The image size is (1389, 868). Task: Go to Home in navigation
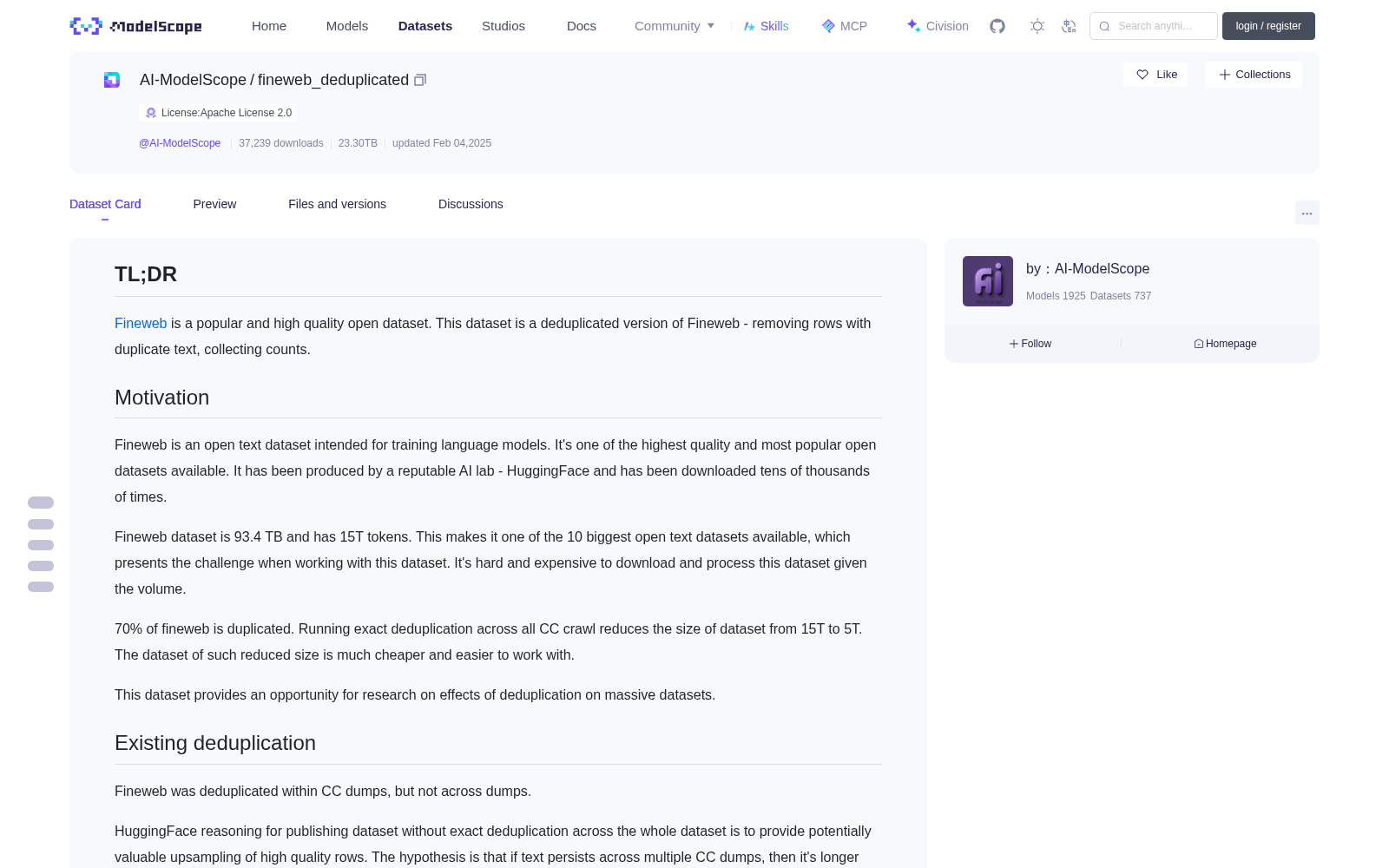(x=269, y=26)
